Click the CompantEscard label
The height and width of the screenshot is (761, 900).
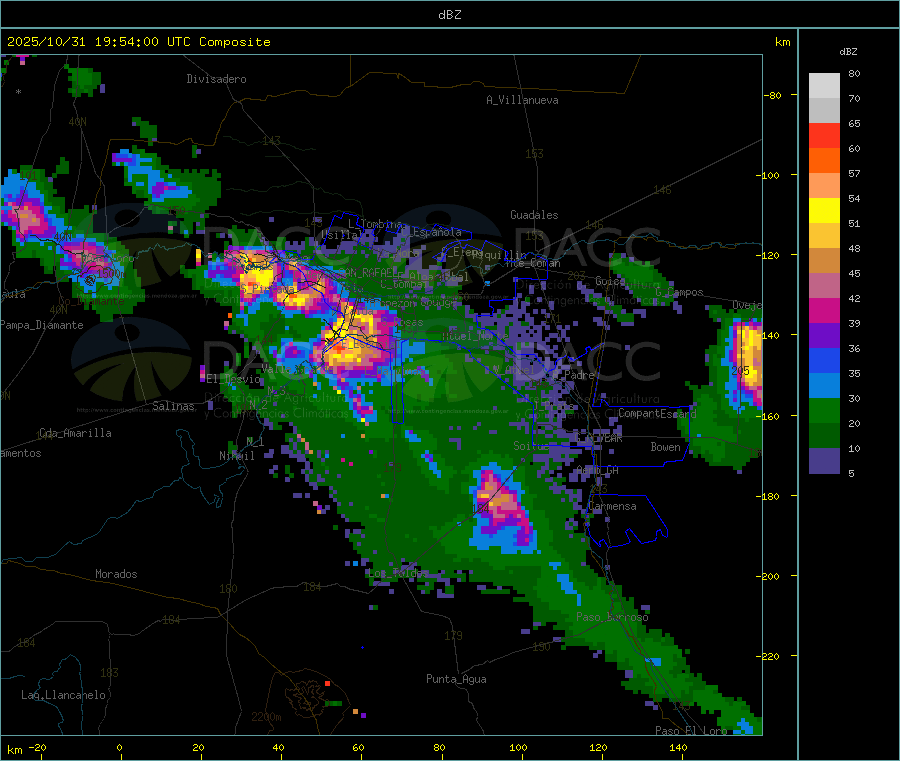(x=657, y=413)
